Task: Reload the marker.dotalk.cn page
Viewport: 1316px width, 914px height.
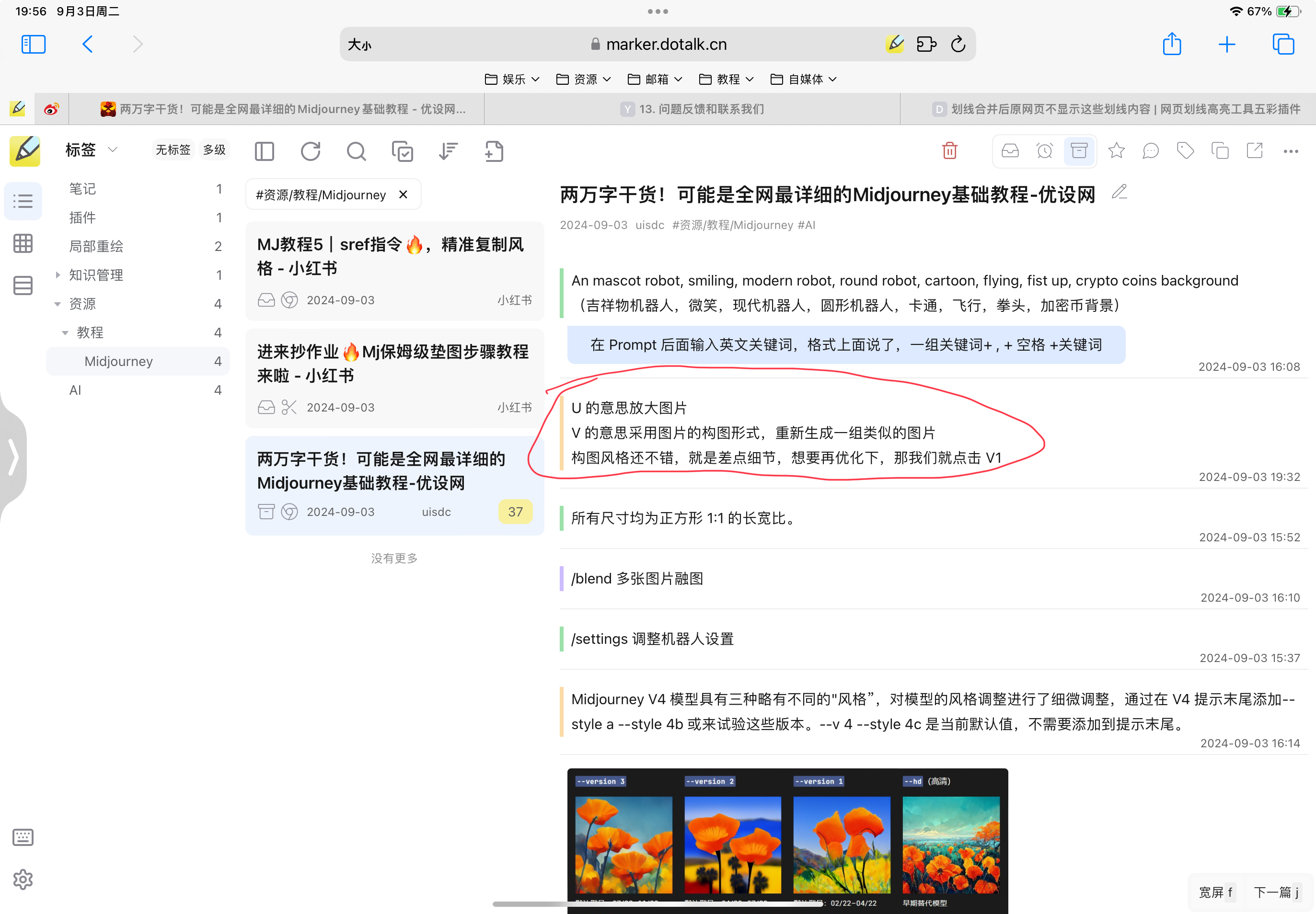Action: pos(958,44)
